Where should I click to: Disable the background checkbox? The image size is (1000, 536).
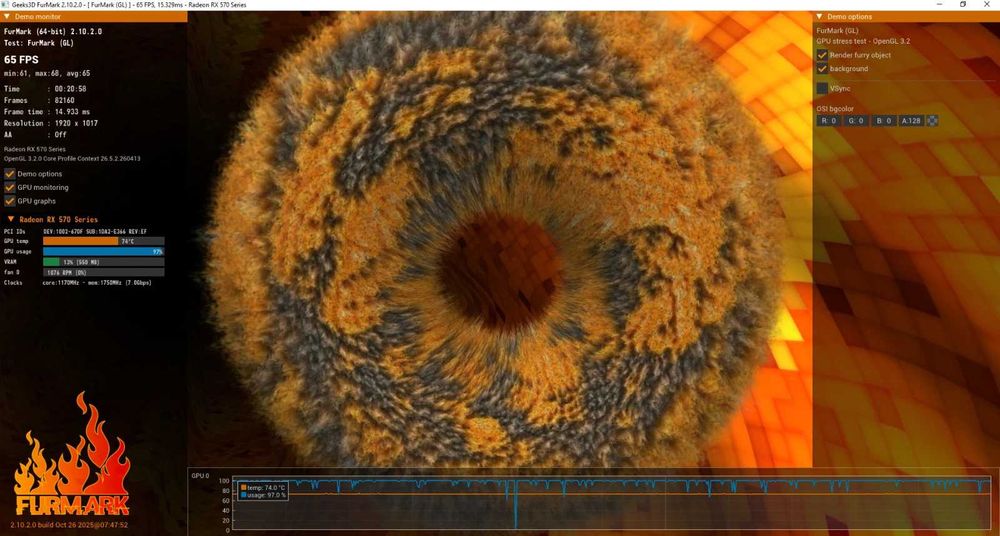click(x=822, y=68)
